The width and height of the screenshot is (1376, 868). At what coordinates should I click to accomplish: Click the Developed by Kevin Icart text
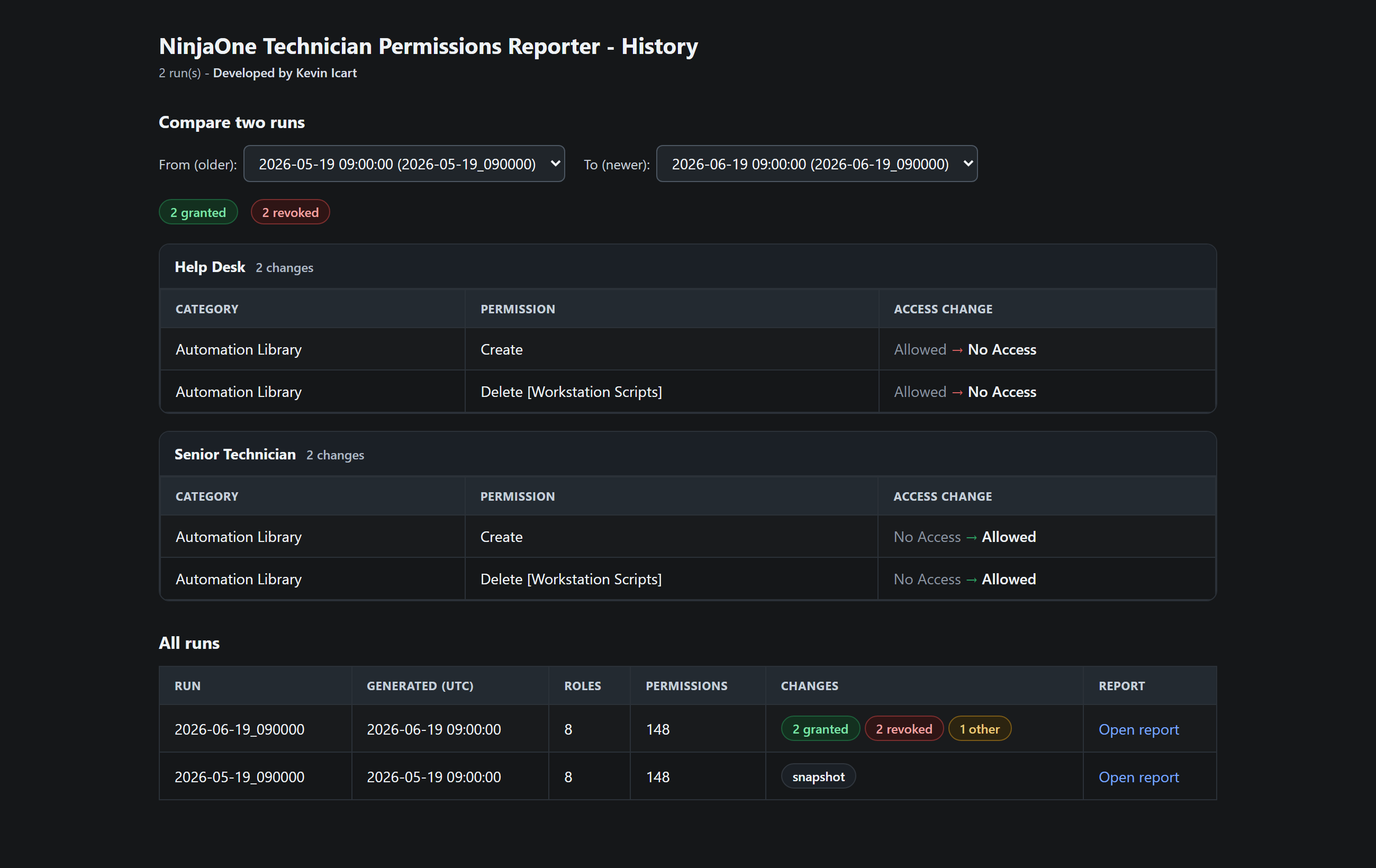285,73
